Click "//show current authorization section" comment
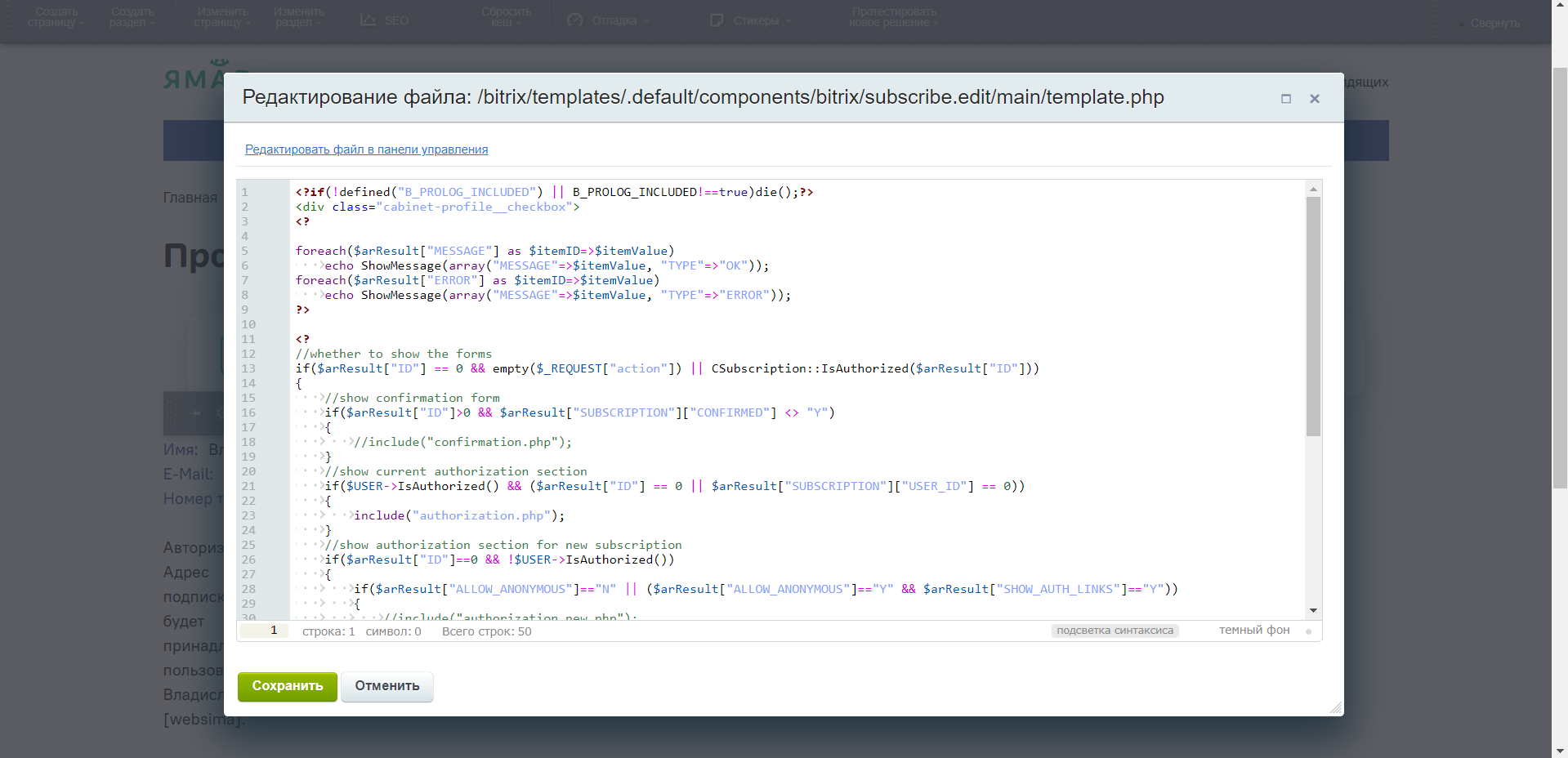The height and width of the screenshot is (758, 1568). pos(456,472)
